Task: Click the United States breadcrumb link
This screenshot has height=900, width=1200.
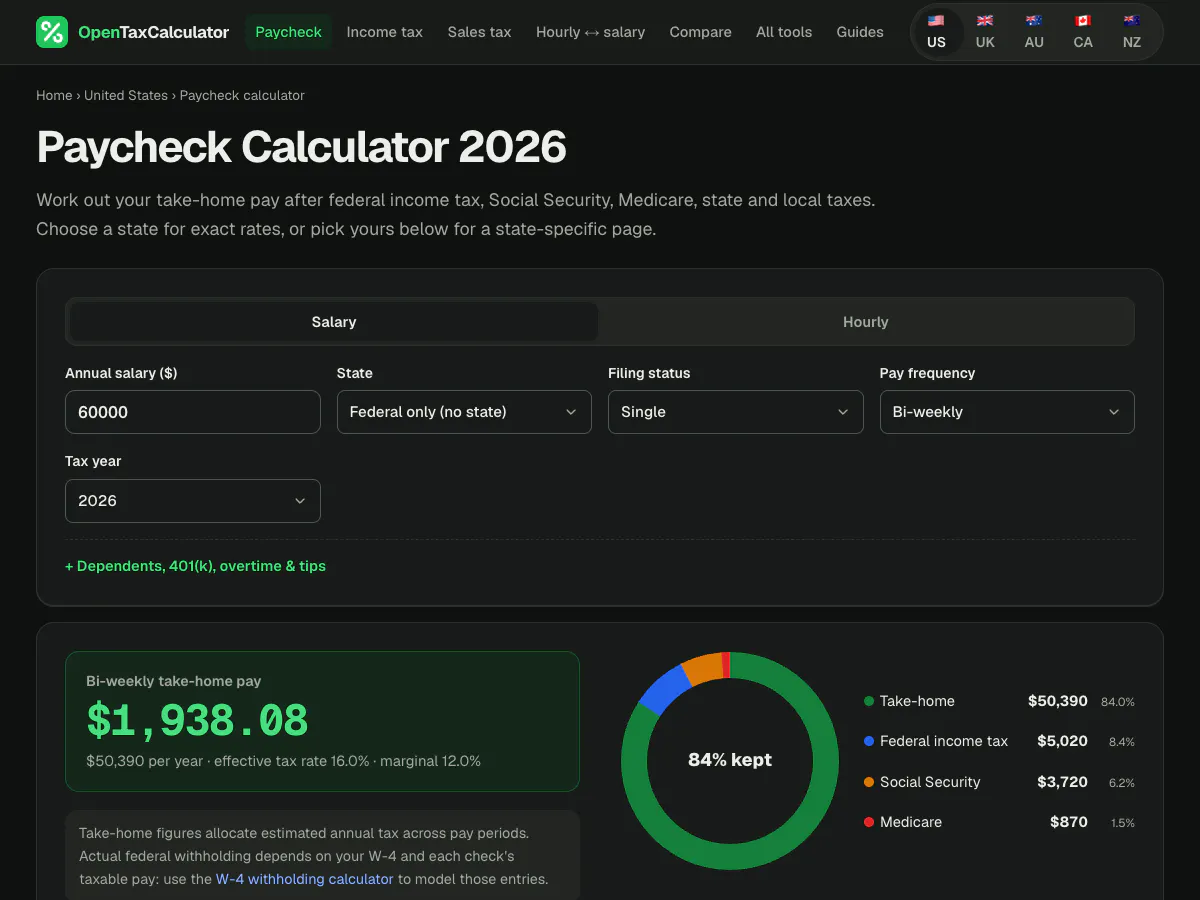Action: pyautogui.click(x=126, y=96)
